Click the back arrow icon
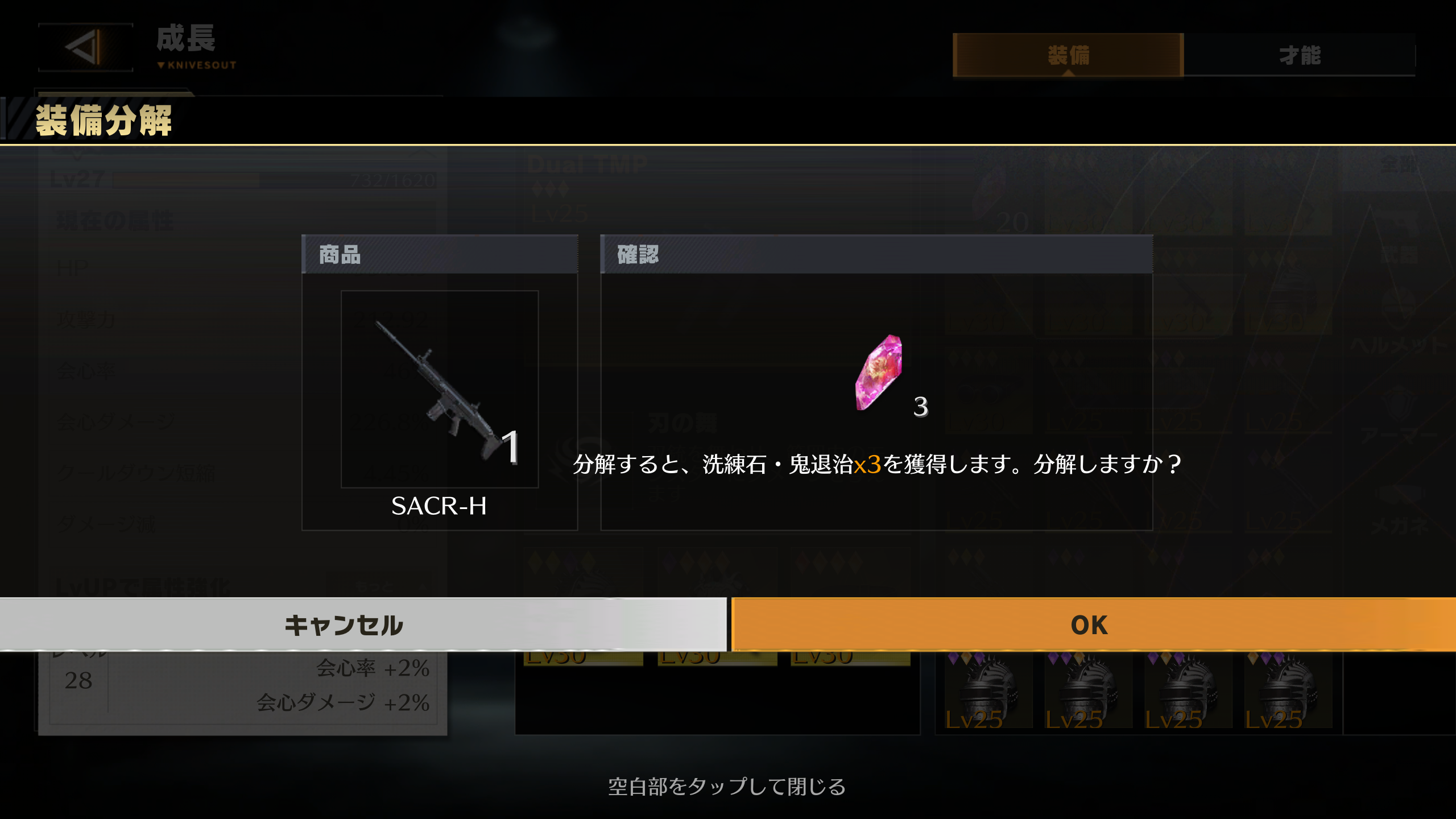Viewport: 1456px width, 819px height. pos(85,47)
